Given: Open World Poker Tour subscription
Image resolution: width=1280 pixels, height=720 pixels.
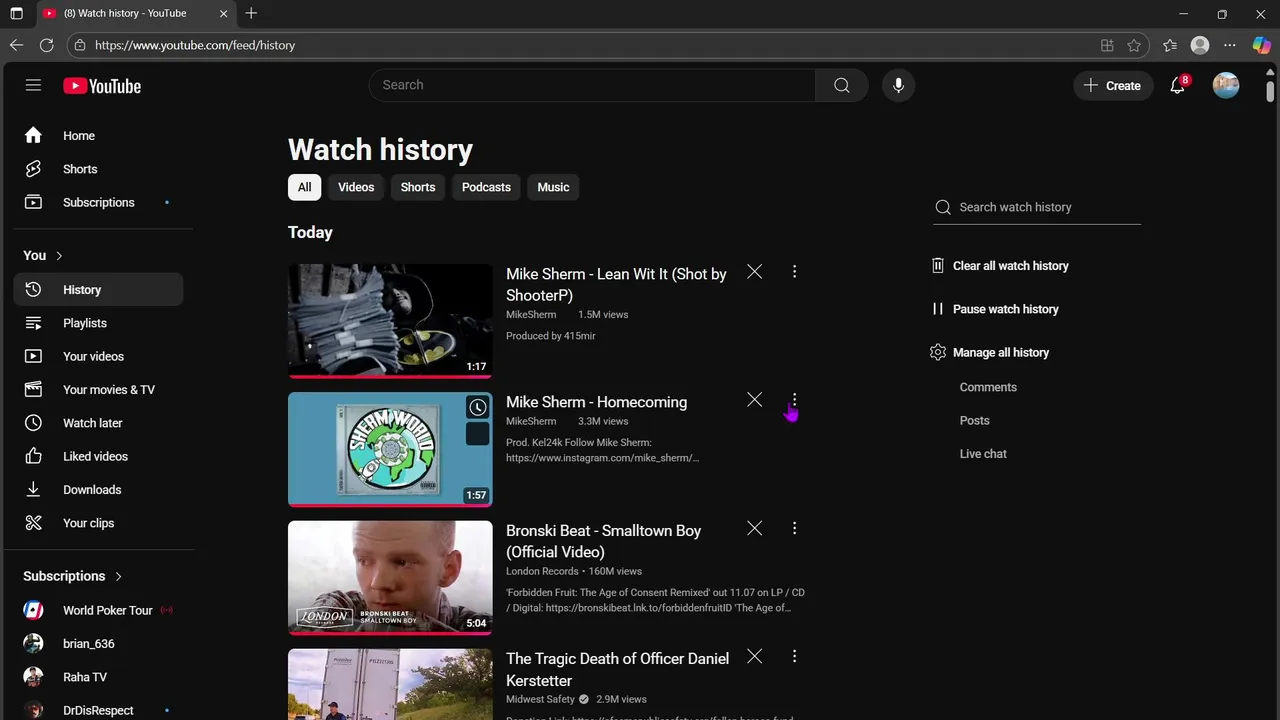Looking at the screenshot, I should click(x=98, y=610).
